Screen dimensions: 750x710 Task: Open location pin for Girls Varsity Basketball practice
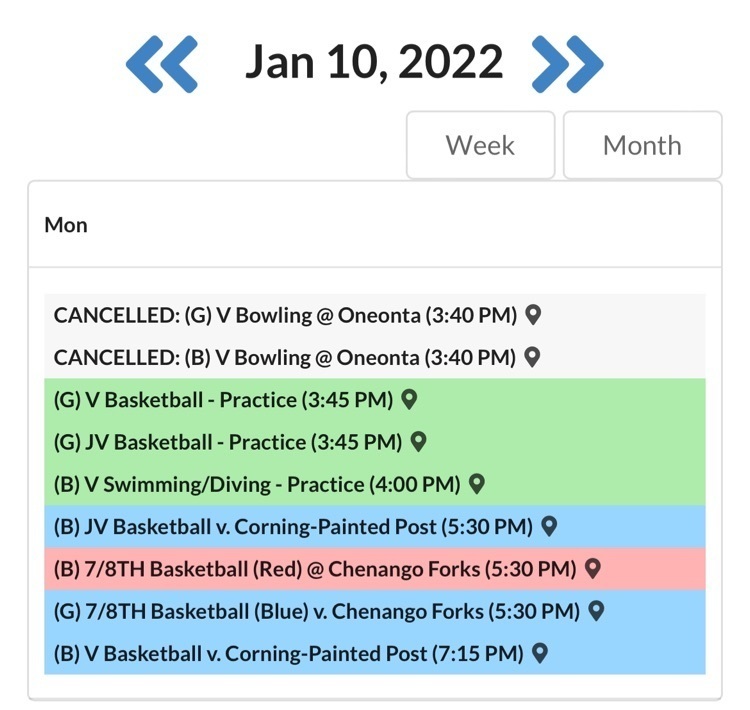(x=408, y=400)
